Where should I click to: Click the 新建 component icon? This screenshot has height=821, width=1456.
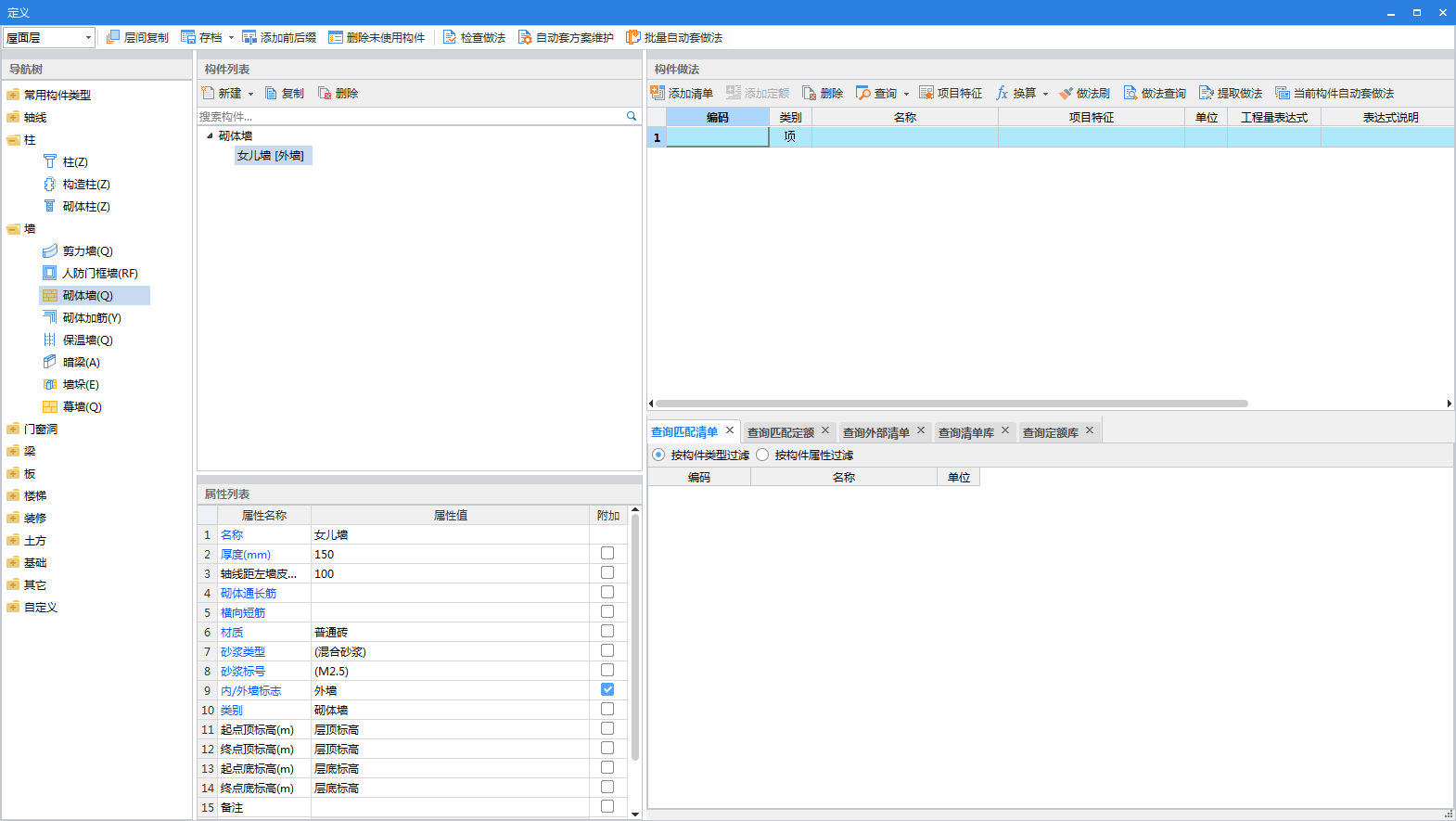coord(208,93)
